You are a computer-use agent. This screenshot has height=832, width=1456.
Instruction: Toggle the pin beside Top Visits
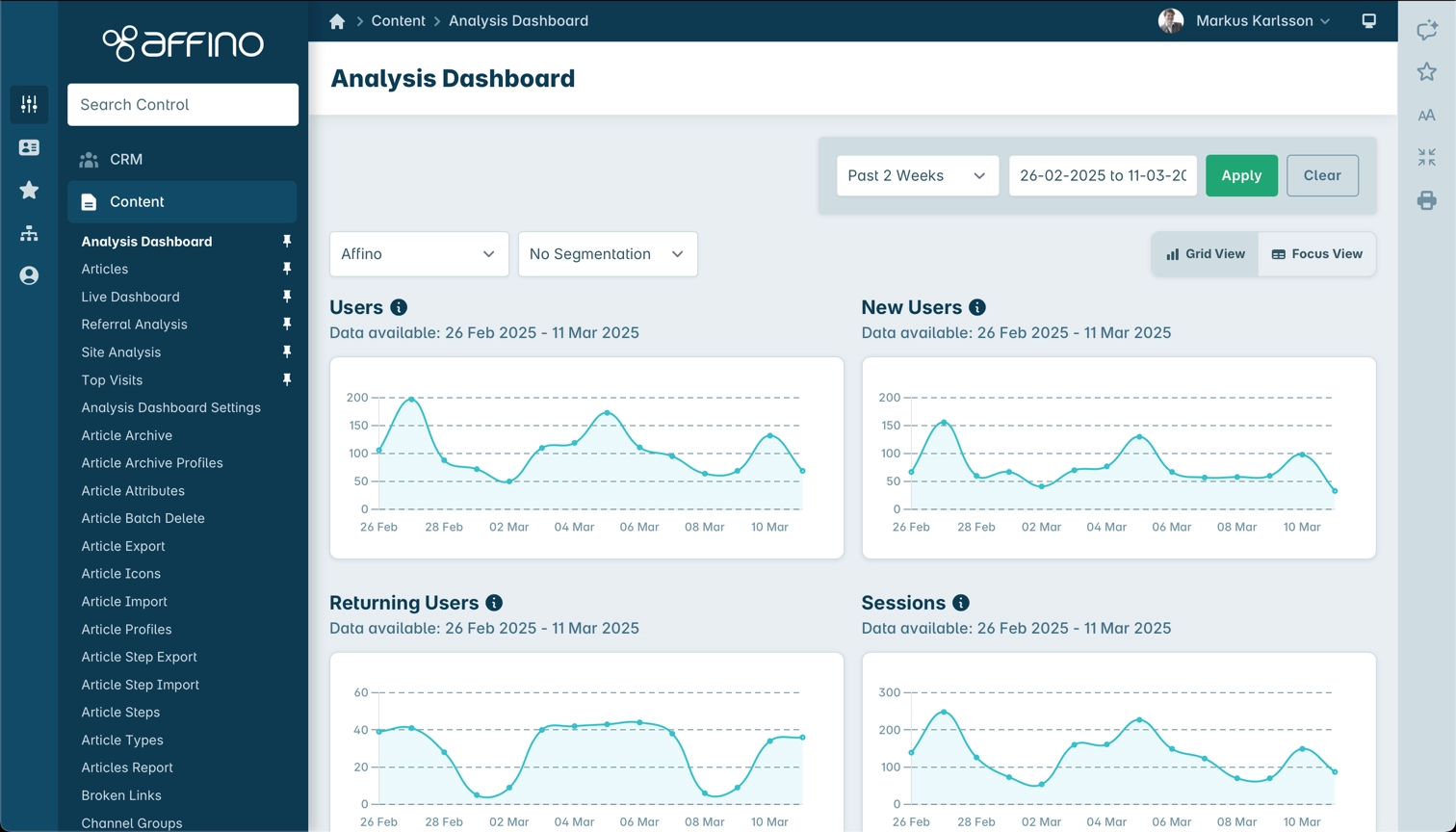(x=286, y=380)
